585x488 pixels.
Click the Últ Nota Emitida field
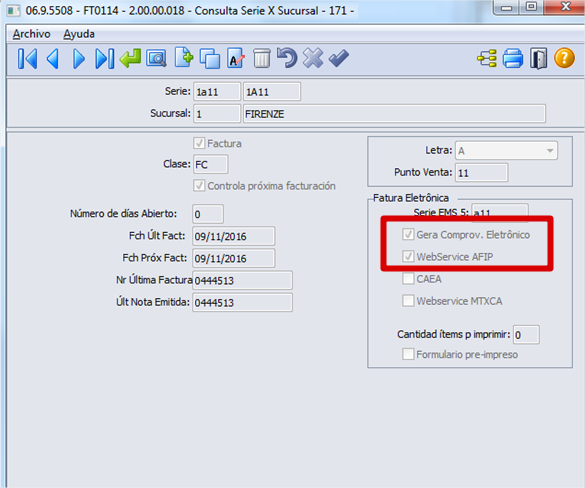(x=242, y=302)
